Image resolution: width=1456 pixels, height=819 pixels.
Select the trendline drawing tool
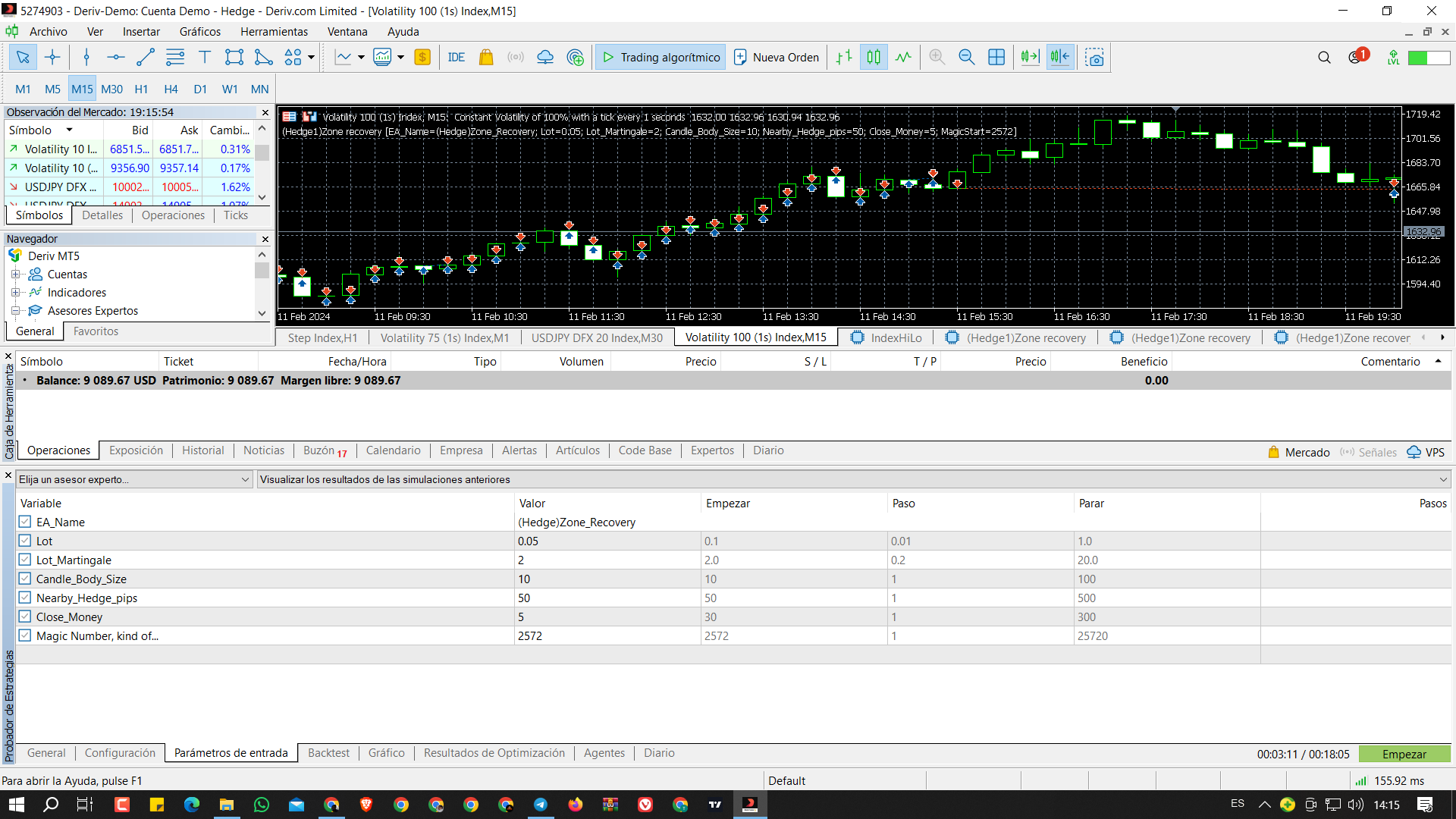[x=146, y=57]
